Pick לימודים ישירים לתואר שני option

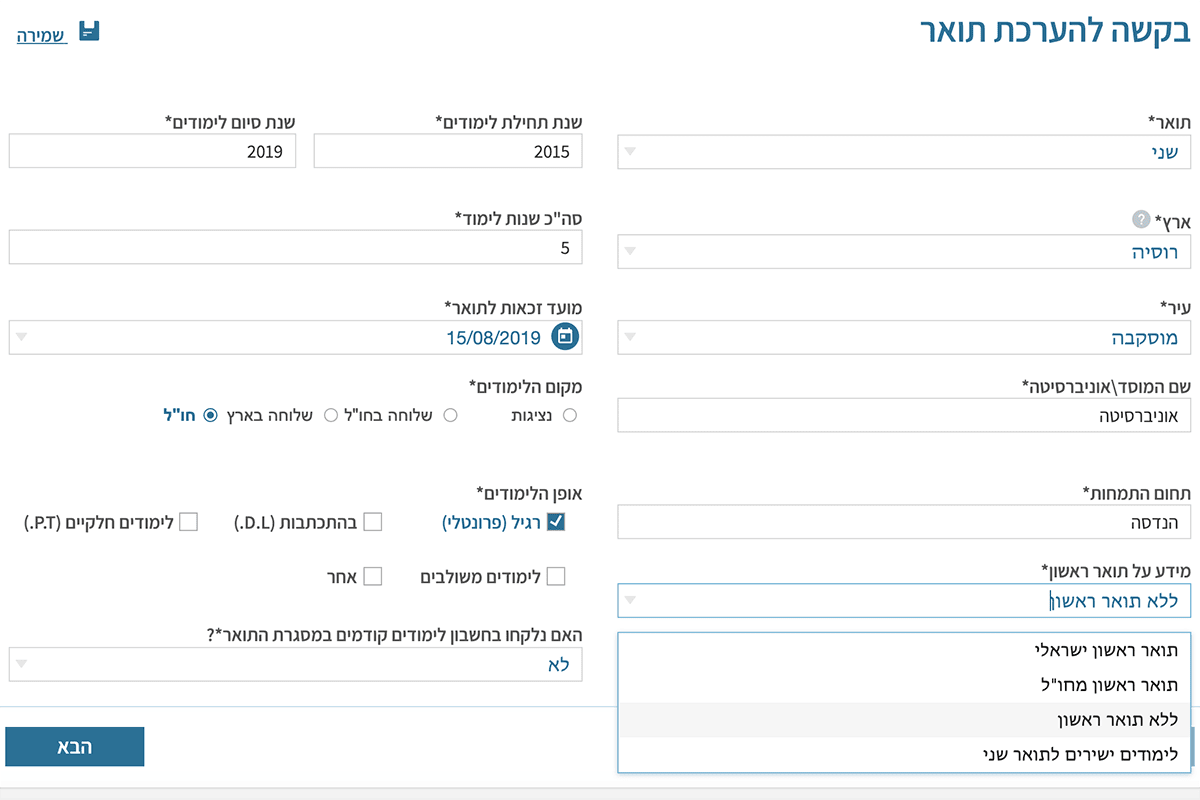[x=1080, y=754]
